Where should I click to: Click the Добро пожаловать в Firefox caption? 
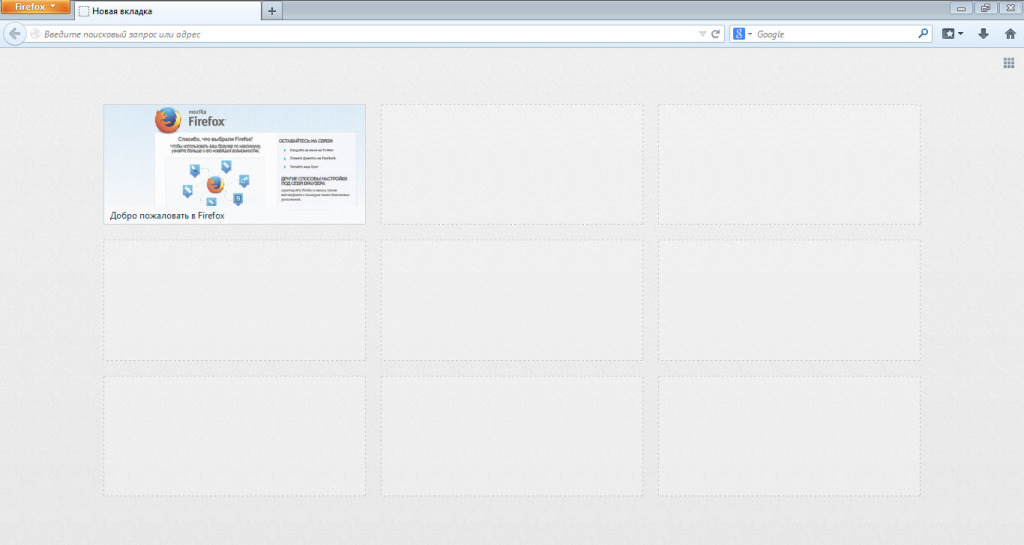point(167,215)
